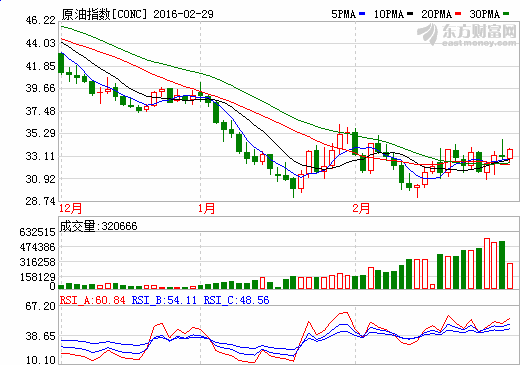Viewport: 520px width, 365px height.
Task: Click the 10.10 RSI axis value
Action: [x=41, y=360]
